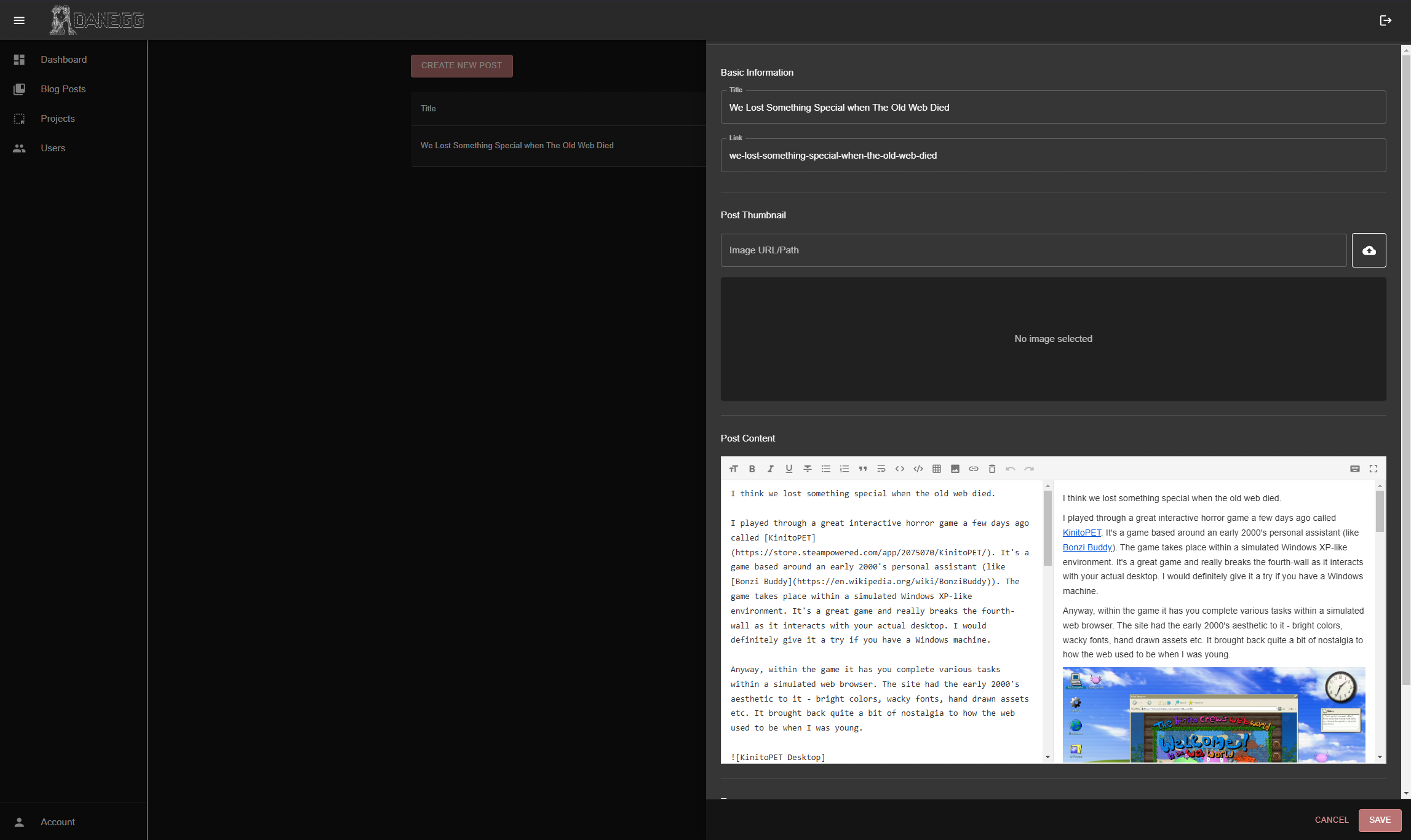Go to Projects in sidebar
The height and width of the screenshot is (840, 1411).
[57, 119]
